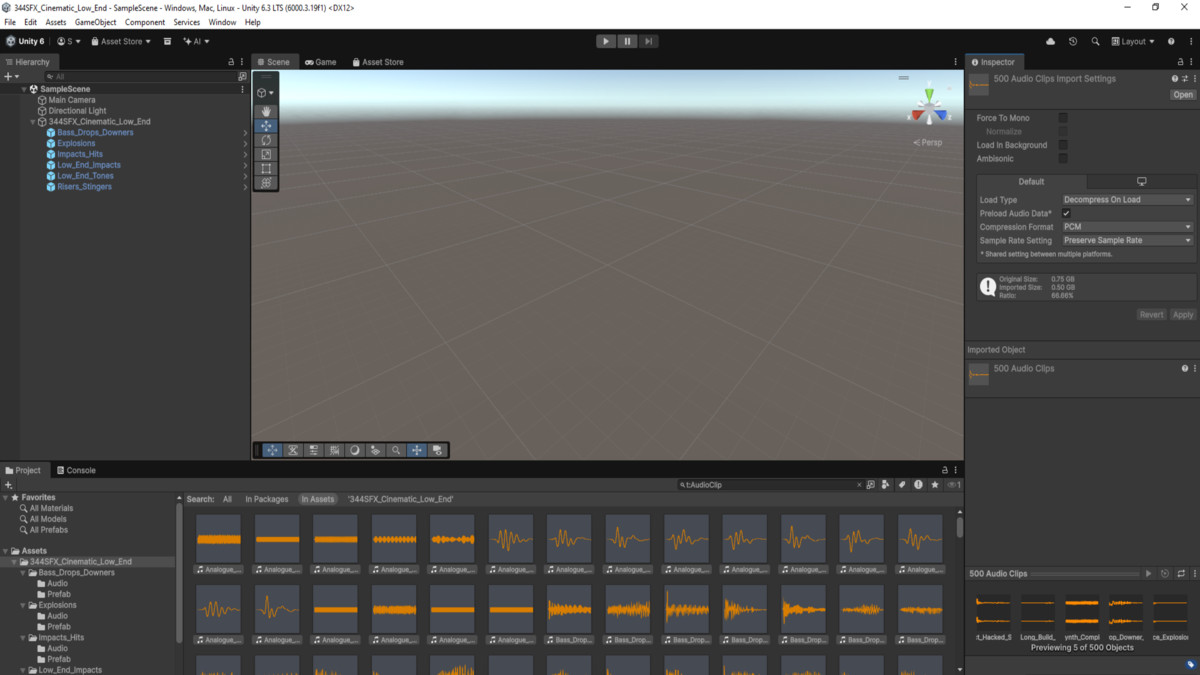Click the Project panel vertical scrollbar
This screenshot has width=1200, height=675.
(x=960, y=526)
